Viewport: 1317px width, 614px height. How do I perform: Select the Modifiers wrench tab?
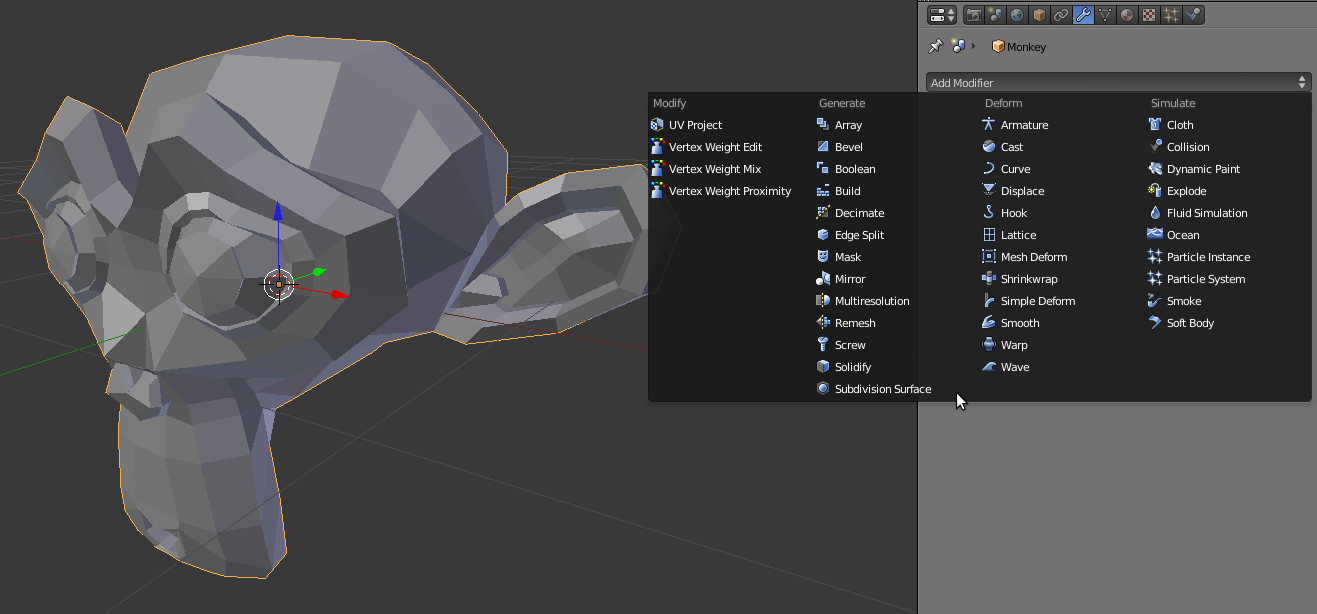point(1083,15)
